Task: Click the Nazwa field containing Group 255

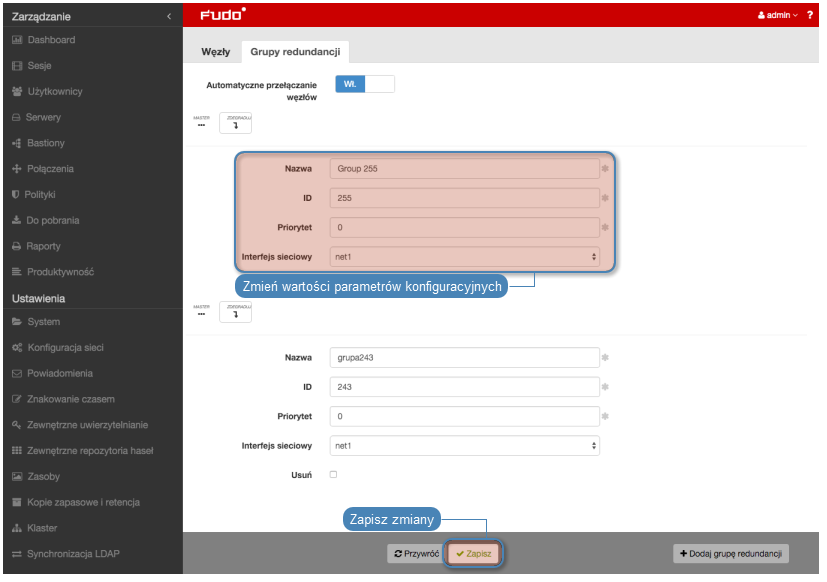Action: 465,169
